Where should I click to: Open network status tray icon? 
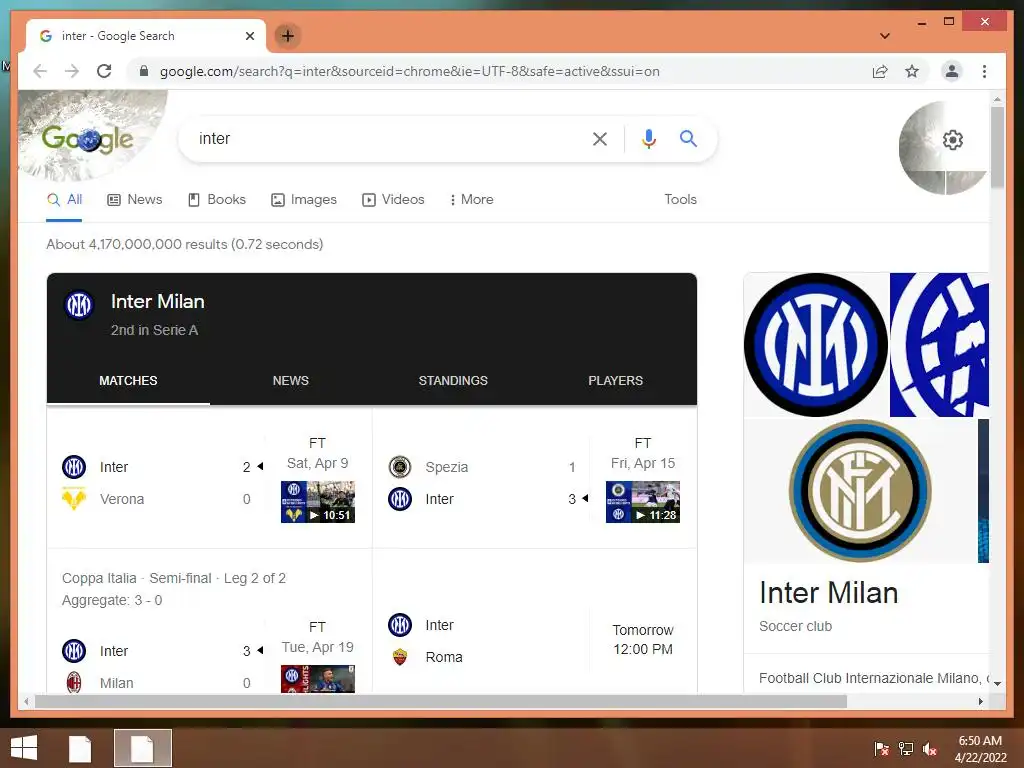[x=906, y=748]
